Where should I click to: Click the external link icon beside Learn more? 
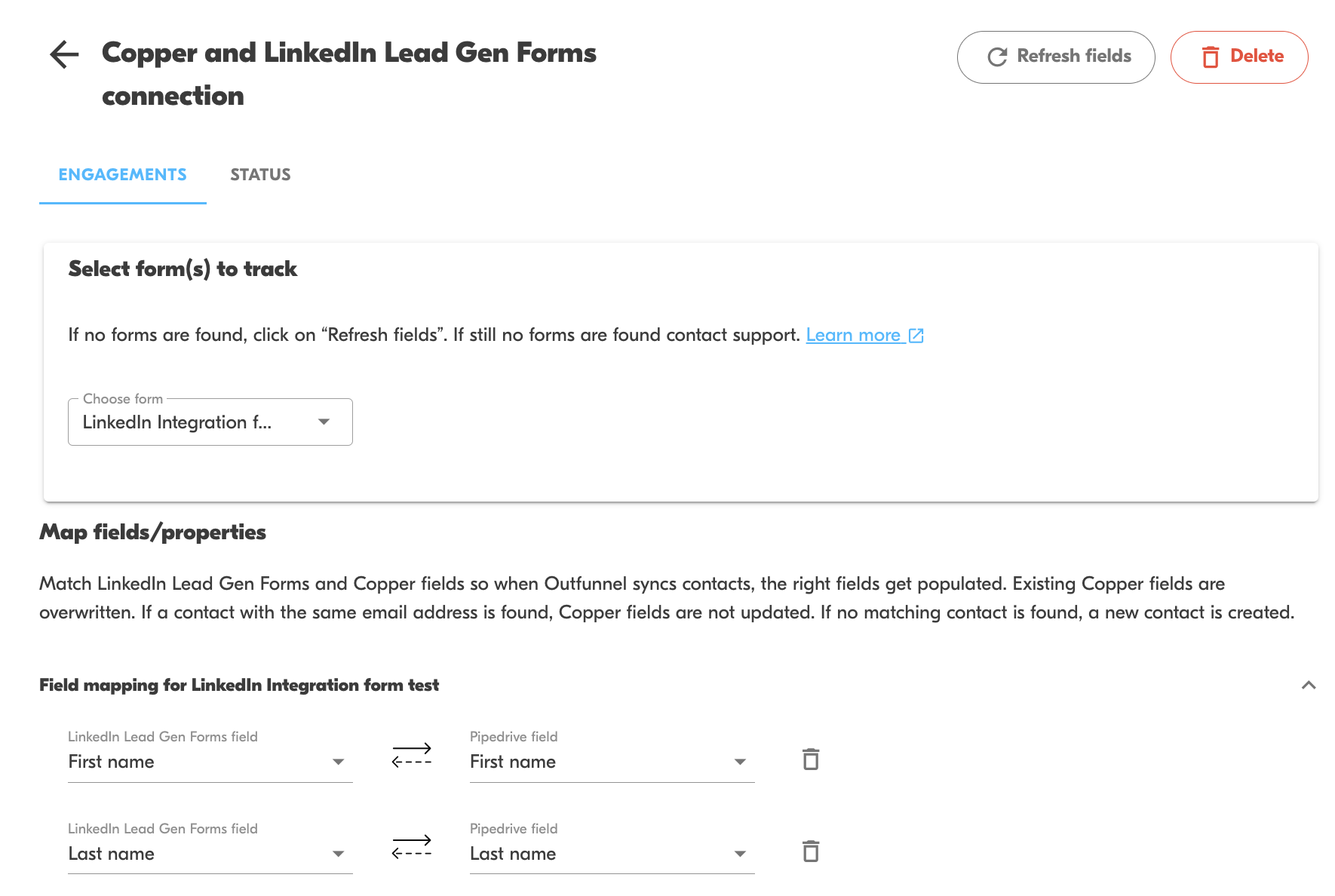[x=916, y=336]
